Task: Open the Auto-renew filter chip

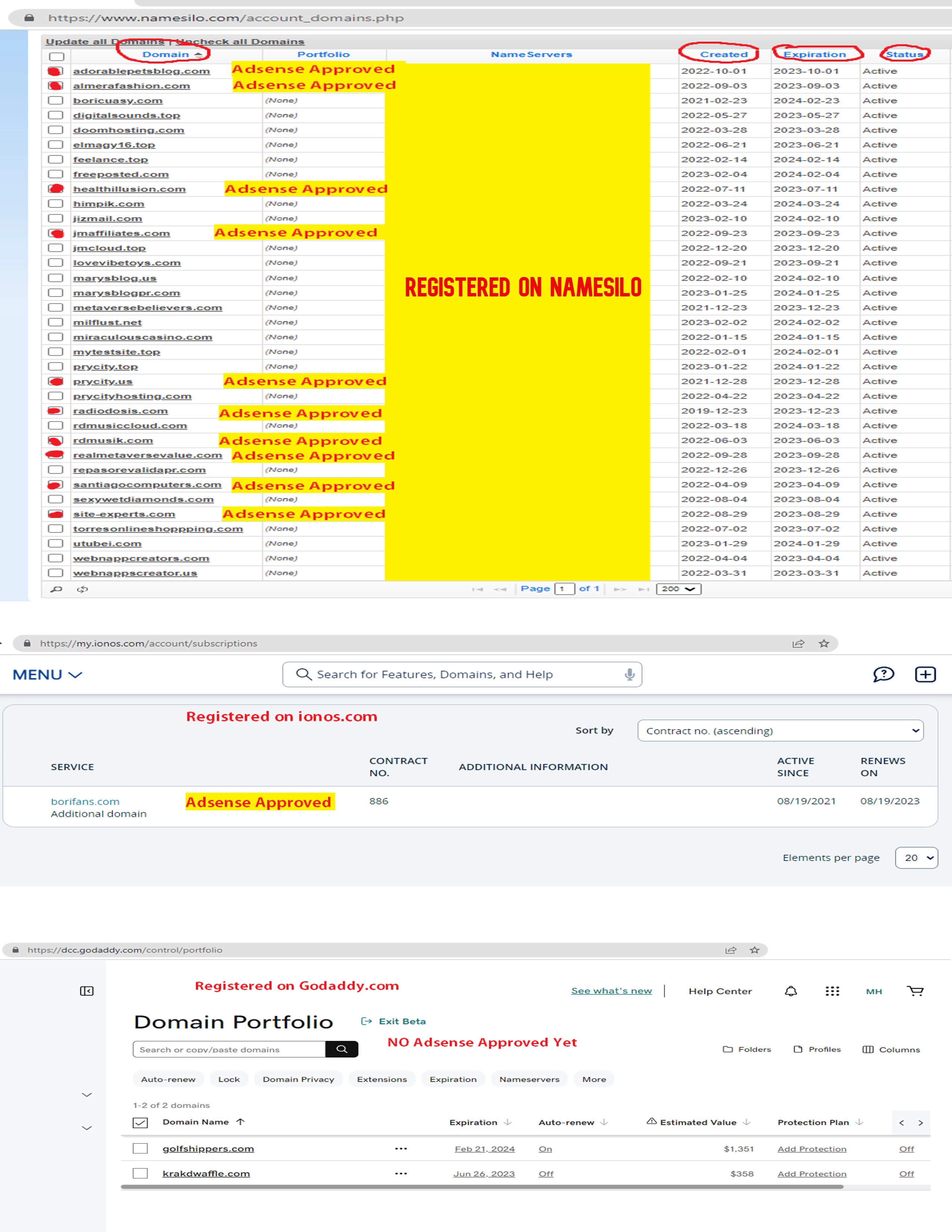Action: click(x=168, y=1079)
